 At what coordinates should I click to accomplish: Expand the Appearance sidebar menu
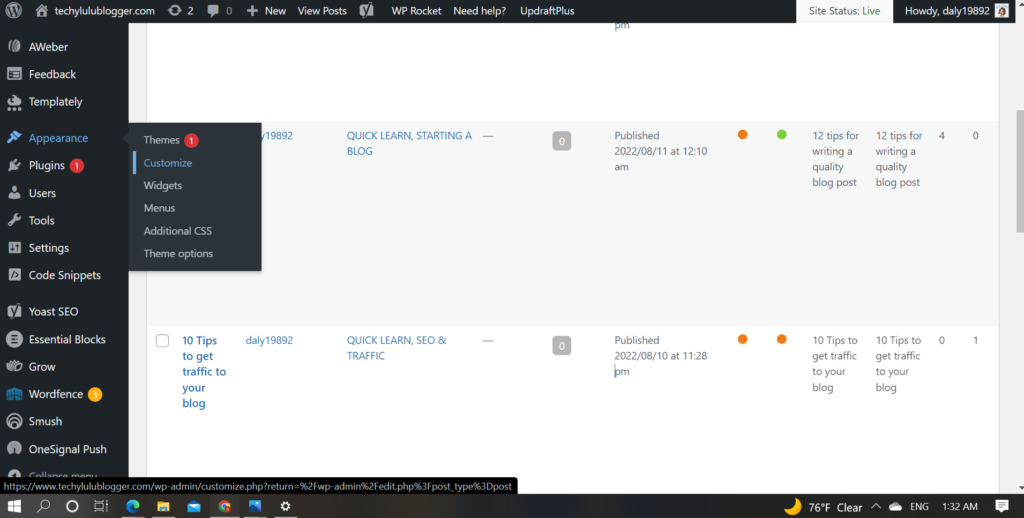click(58, 138)
